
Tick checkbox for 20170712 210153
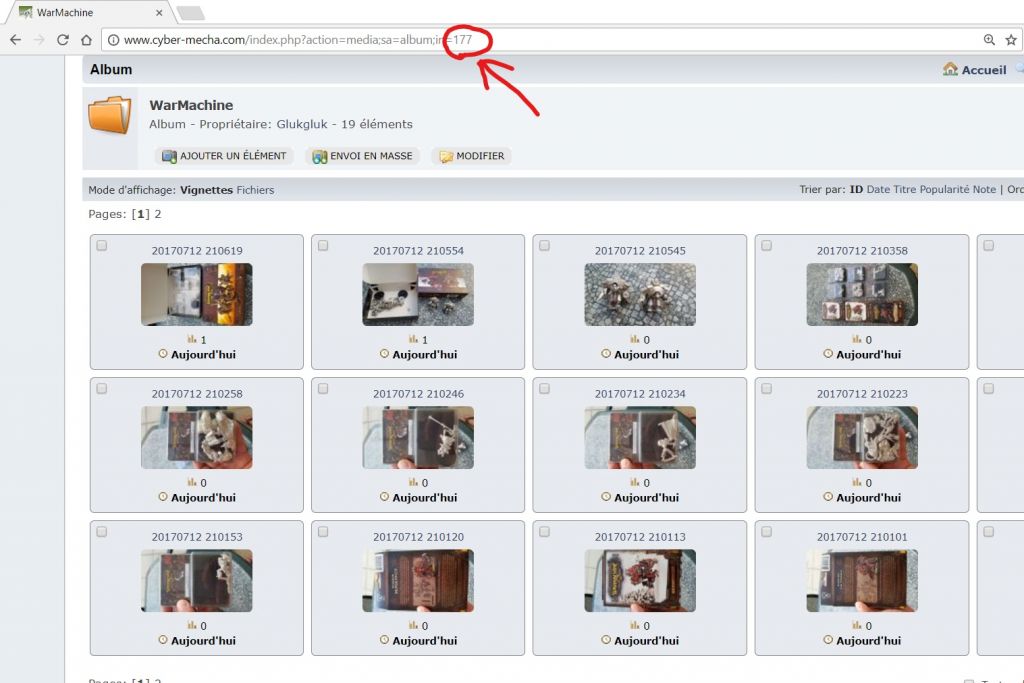(x=102, y=532)
